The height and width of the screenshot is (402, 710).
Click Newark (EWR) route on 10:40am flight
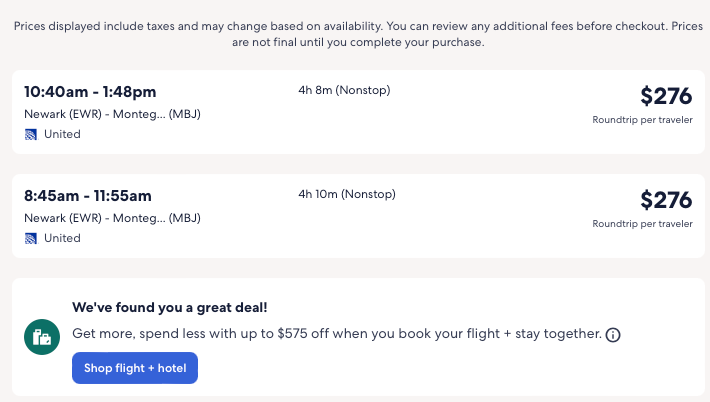pyautogui.click(x=112, y=114)
